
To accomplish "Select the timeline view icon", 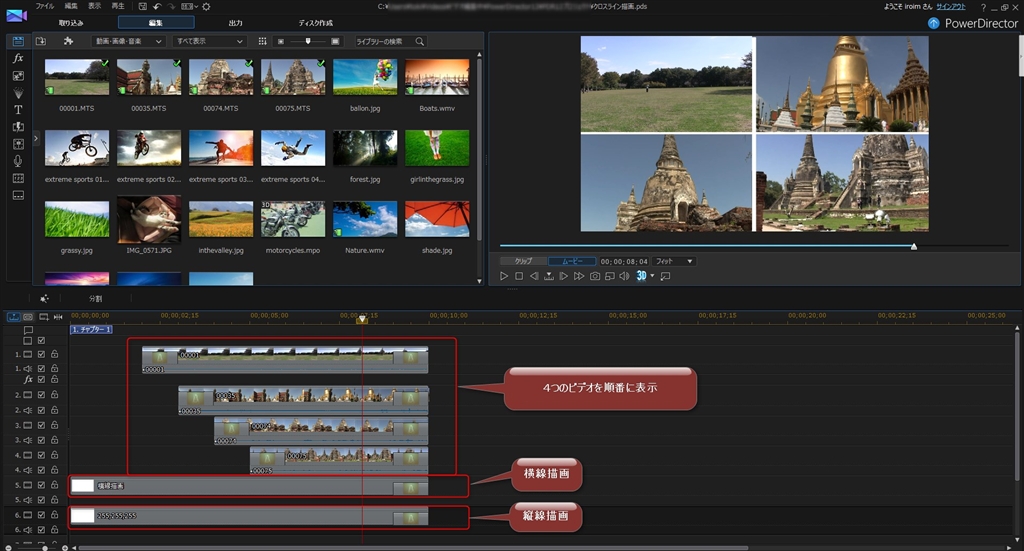I will (13, 317).
